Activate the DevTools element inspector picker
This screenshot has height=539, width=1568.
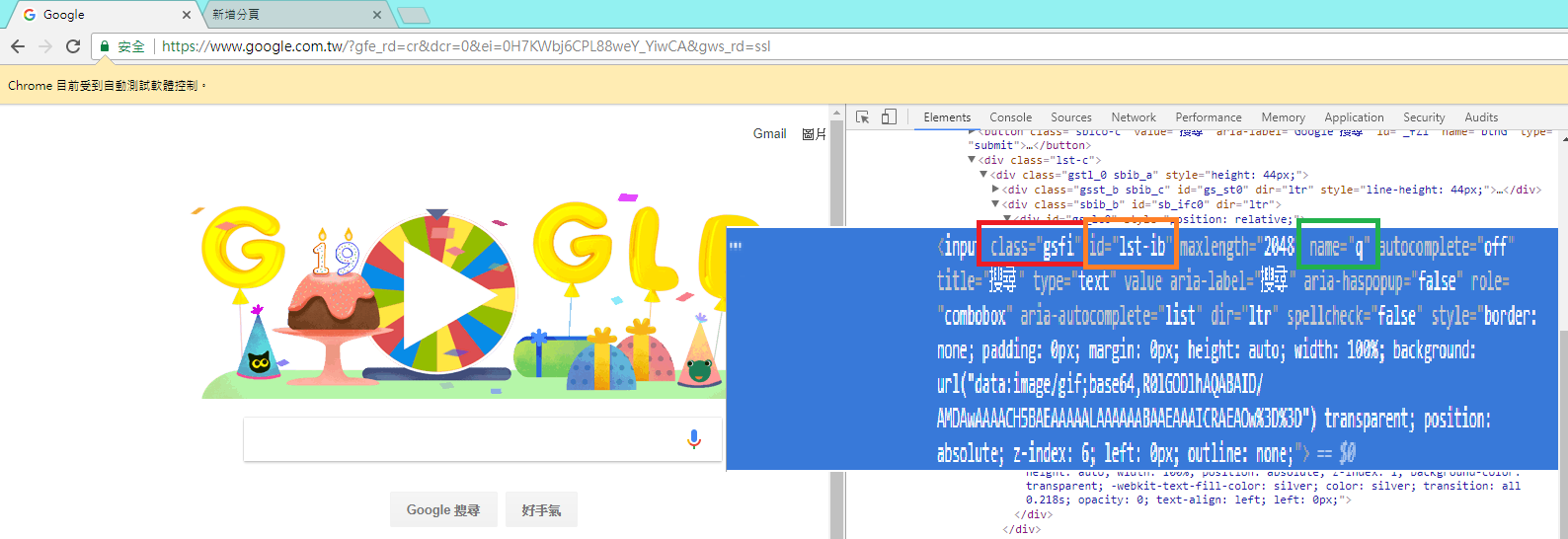click(862, 116)
